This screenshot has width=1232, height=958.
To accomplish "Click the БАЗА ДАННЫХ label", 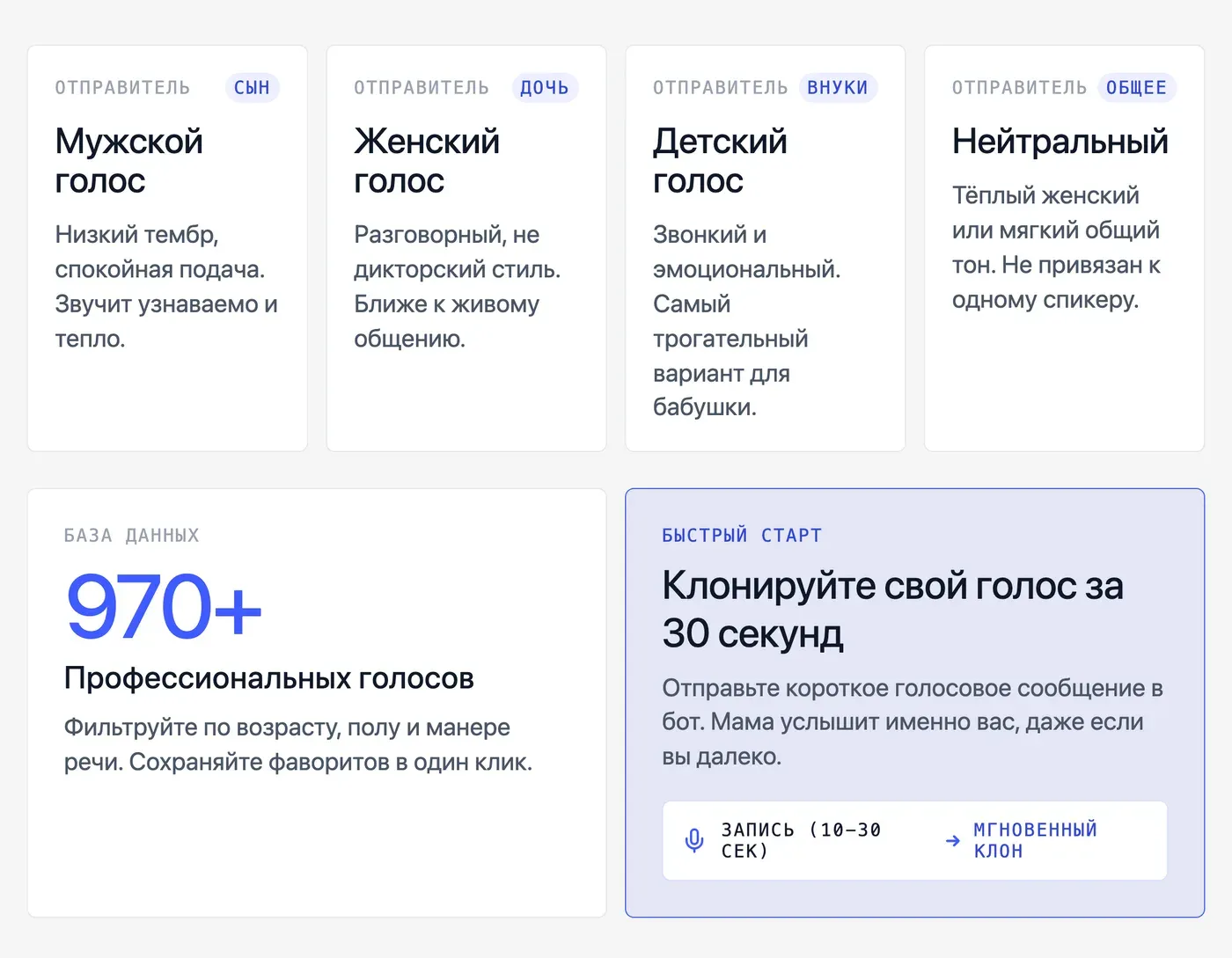I will (132, 535).
